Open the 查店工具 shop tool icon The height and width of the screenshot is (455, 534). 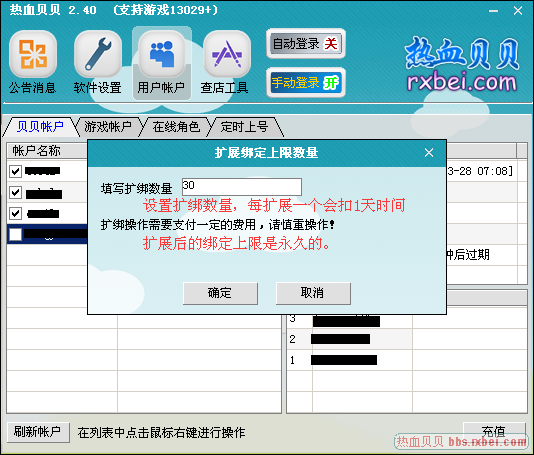(226, 62)
